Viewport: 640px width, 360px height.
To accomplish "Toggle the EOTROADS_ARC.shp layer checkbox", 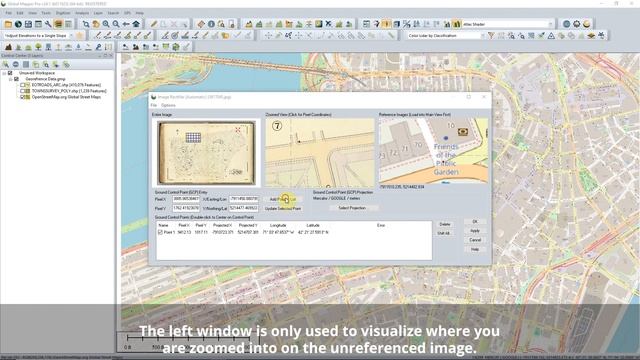I will (x=23, y=85).
